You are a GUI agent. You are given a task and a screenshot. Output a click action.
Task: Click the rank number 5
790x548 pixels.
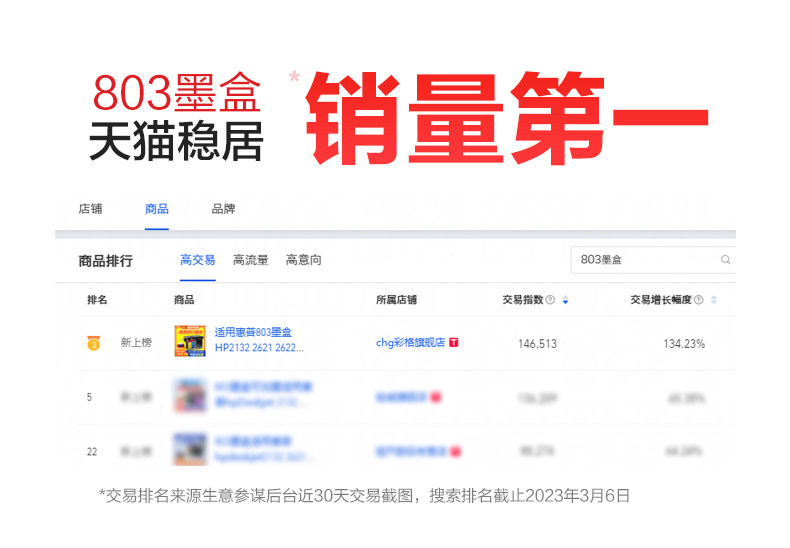pos(89,397)
